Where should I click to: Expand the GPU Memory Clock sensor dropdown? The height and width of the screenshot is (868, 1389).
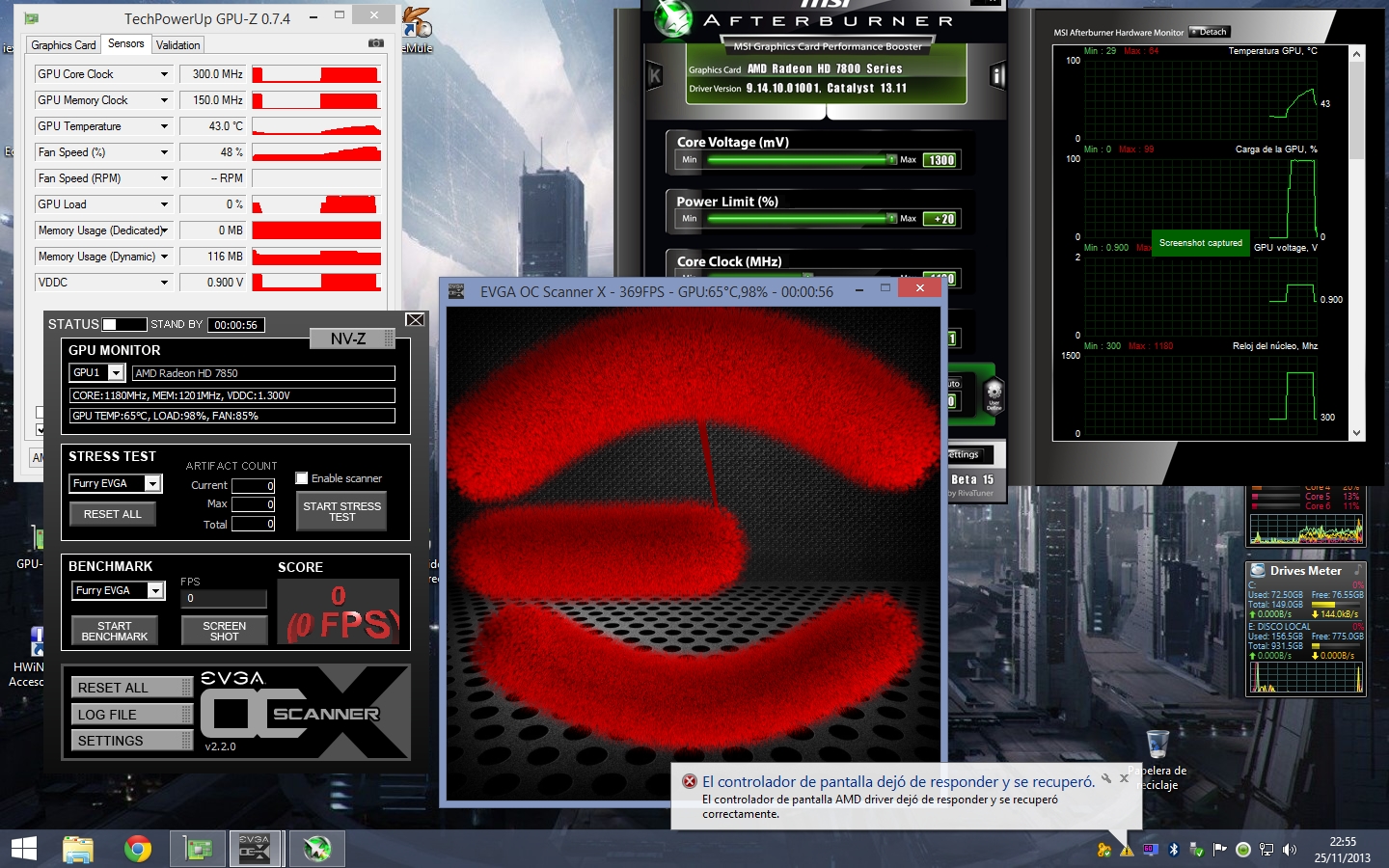pos(164,100)
